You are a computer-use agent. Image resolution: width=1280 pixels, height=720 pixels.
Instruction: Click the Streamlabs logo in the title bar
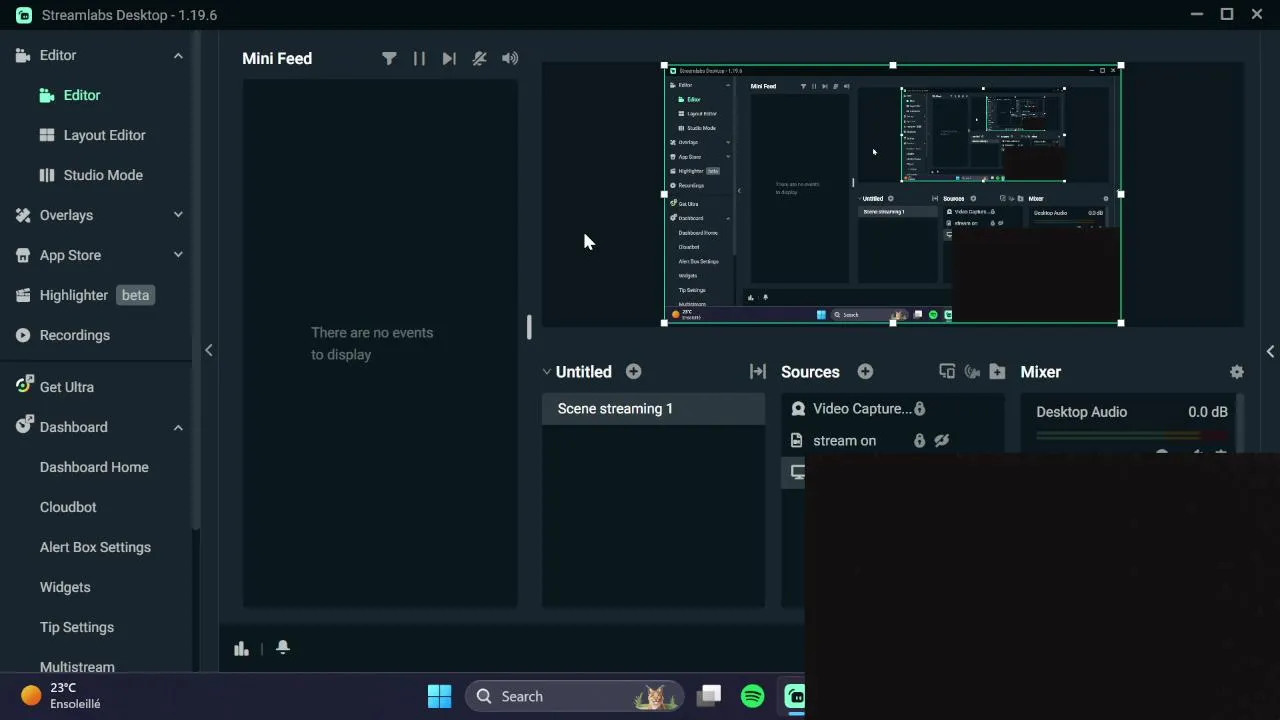point(23,15)
